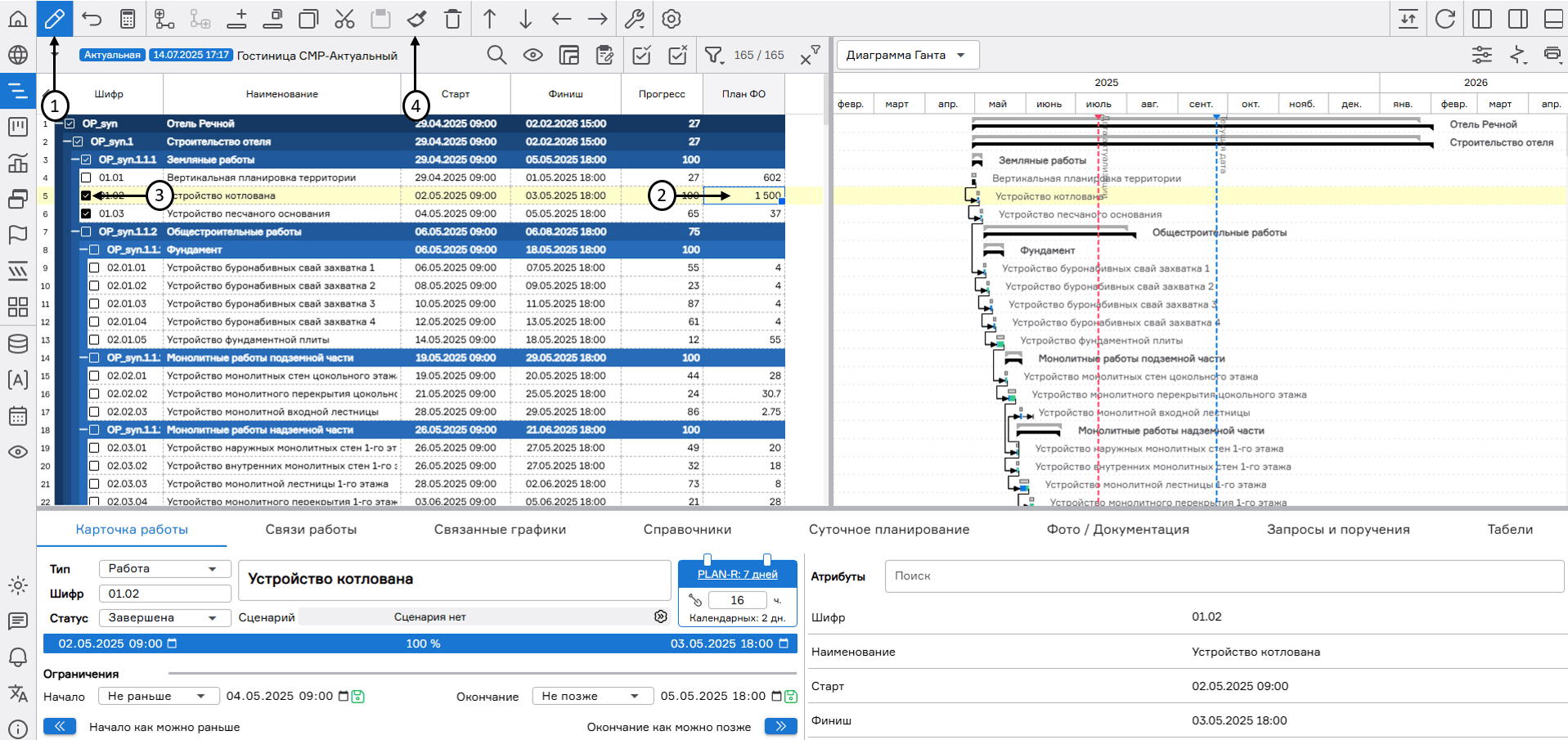Open the wrench tools icon
The width and height of the screenshot is (1568, 740).
coord(635,19)
